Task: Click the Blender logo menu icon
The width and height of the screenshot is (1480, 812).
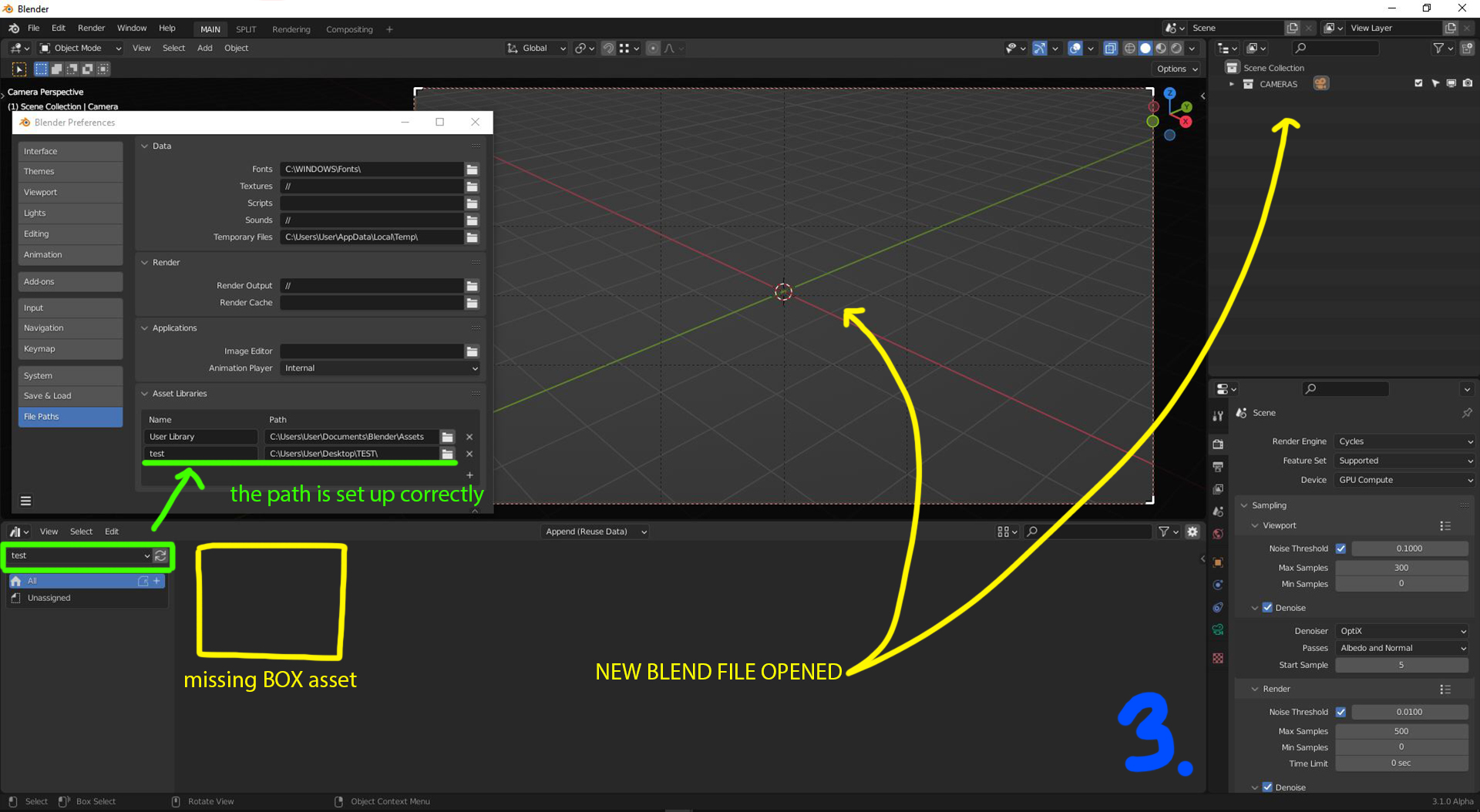Action: pyautogui.click(x=14, y=29)
